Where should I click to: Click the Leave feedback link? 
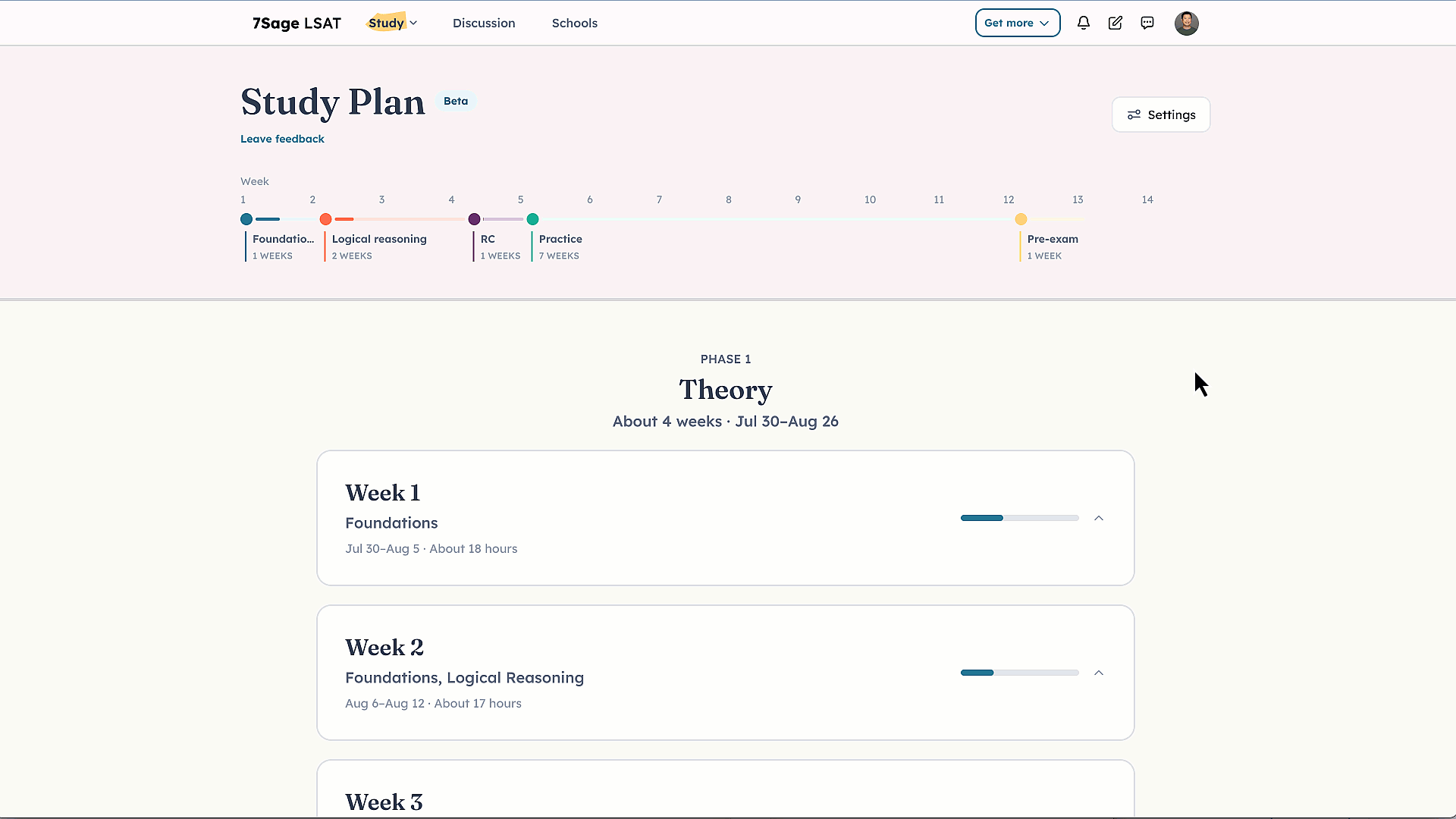point(282,139)
